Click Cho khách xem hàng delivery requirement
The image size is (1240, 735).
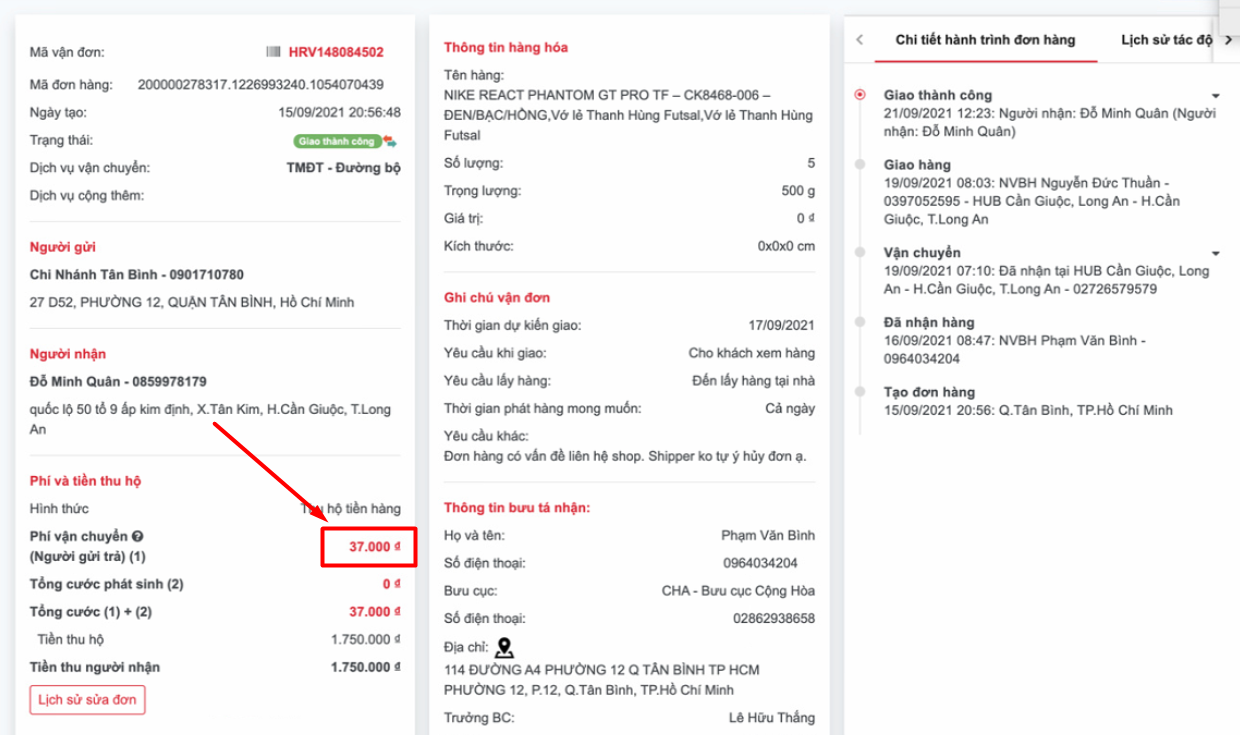(x=752, y=353)
